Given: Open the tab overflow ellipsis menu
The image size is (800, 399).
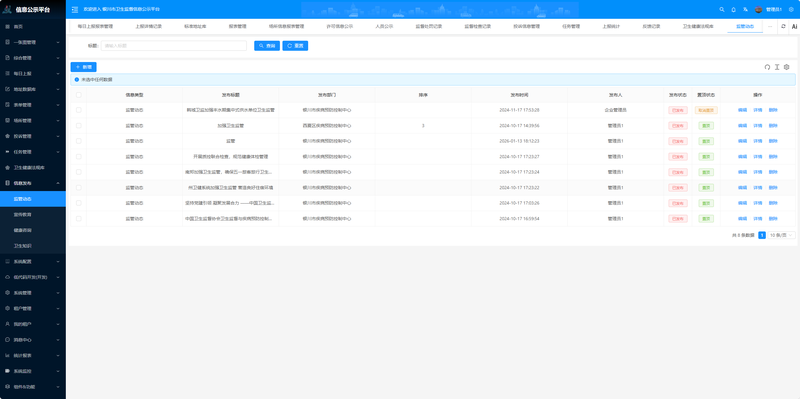Looking at the screenshot, I should point(770,26).
